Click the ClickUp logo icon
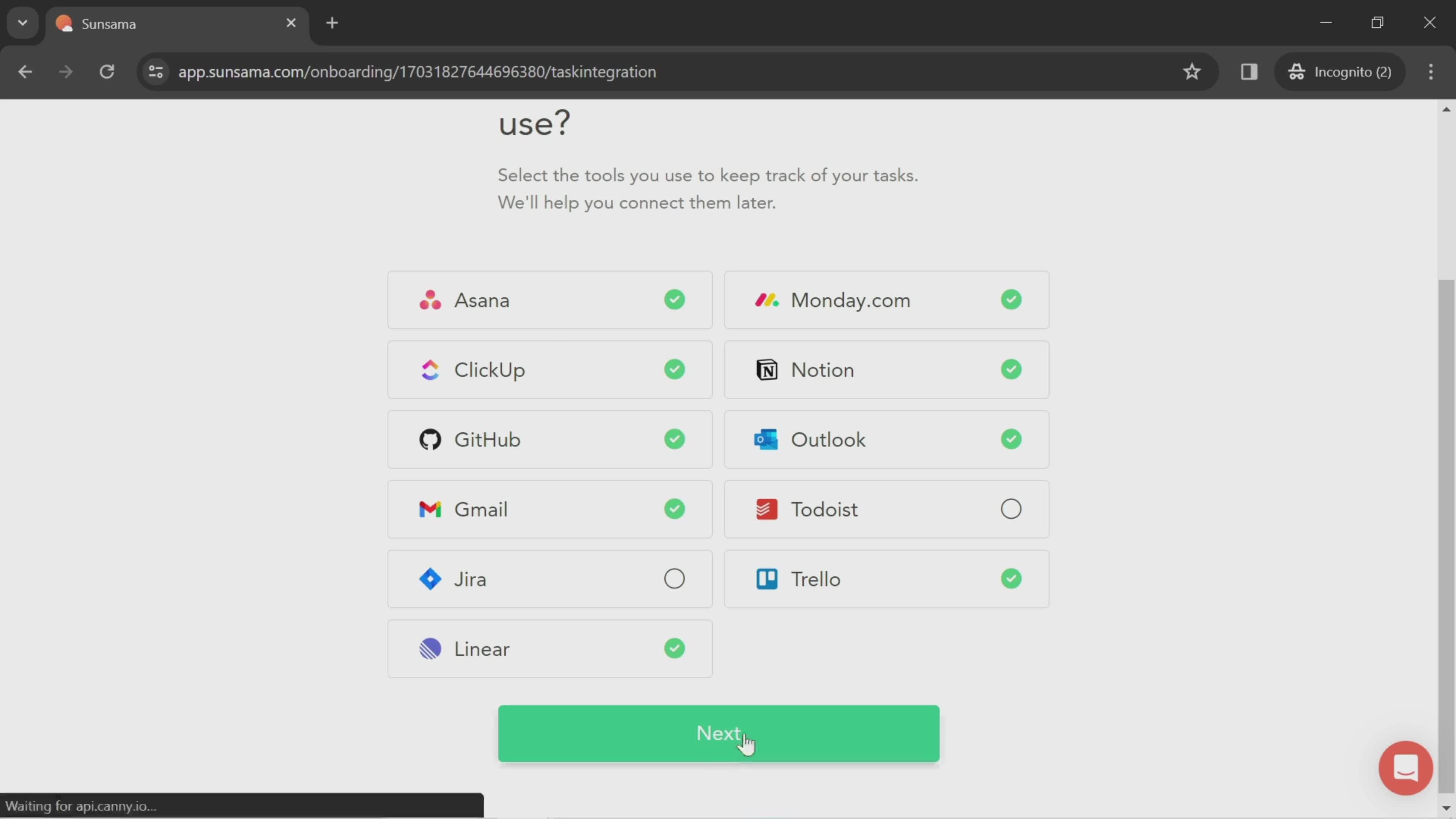 (x=430, y=370)
